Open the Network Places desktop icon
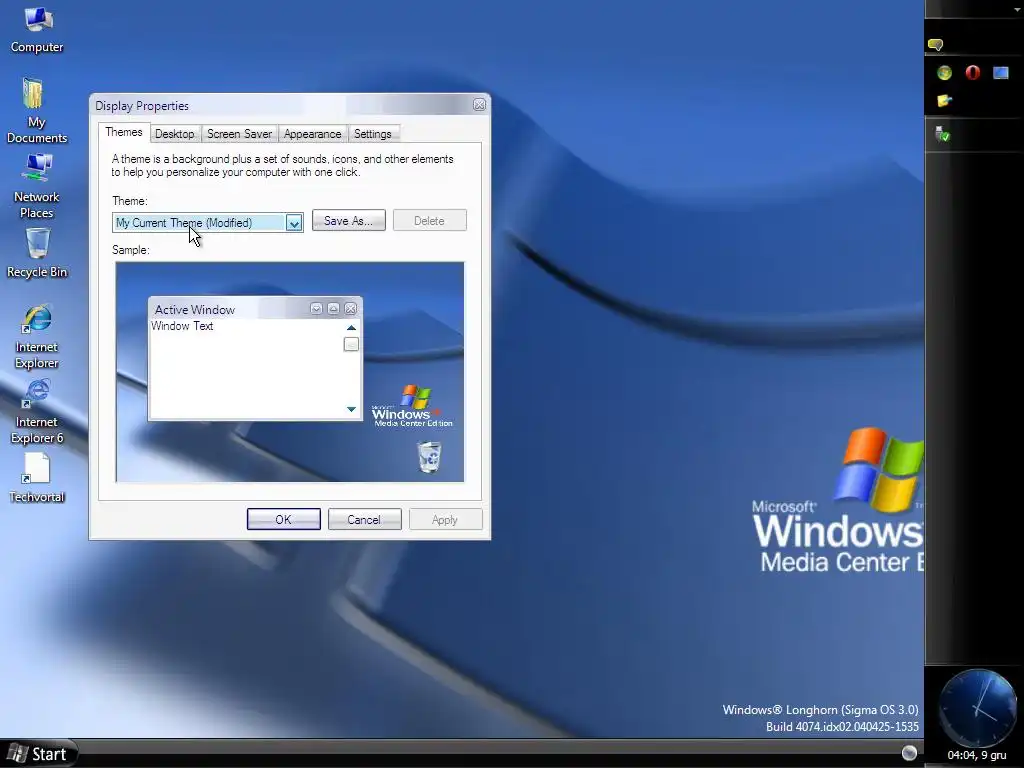1024x768 pixels. pos(37,186)
